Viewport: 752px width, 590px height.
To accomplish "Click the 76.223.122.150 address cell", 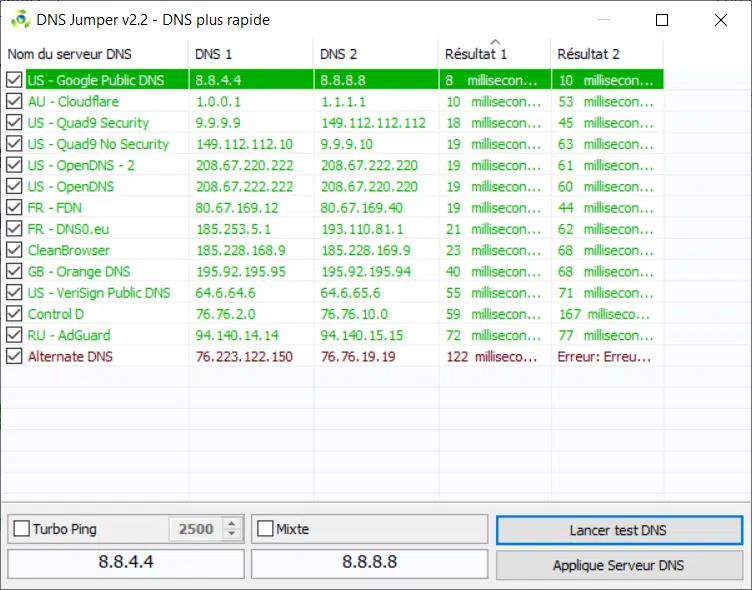I will (x=244, y=356).
